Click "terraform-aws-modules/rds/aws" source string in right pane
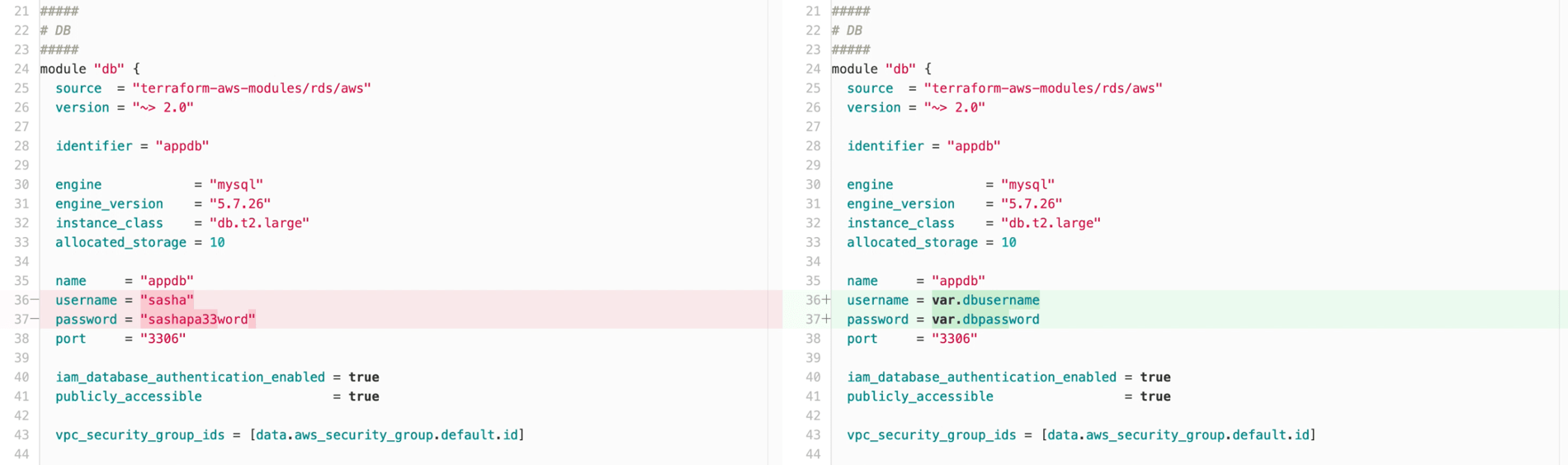 [x=1043, y=88]
